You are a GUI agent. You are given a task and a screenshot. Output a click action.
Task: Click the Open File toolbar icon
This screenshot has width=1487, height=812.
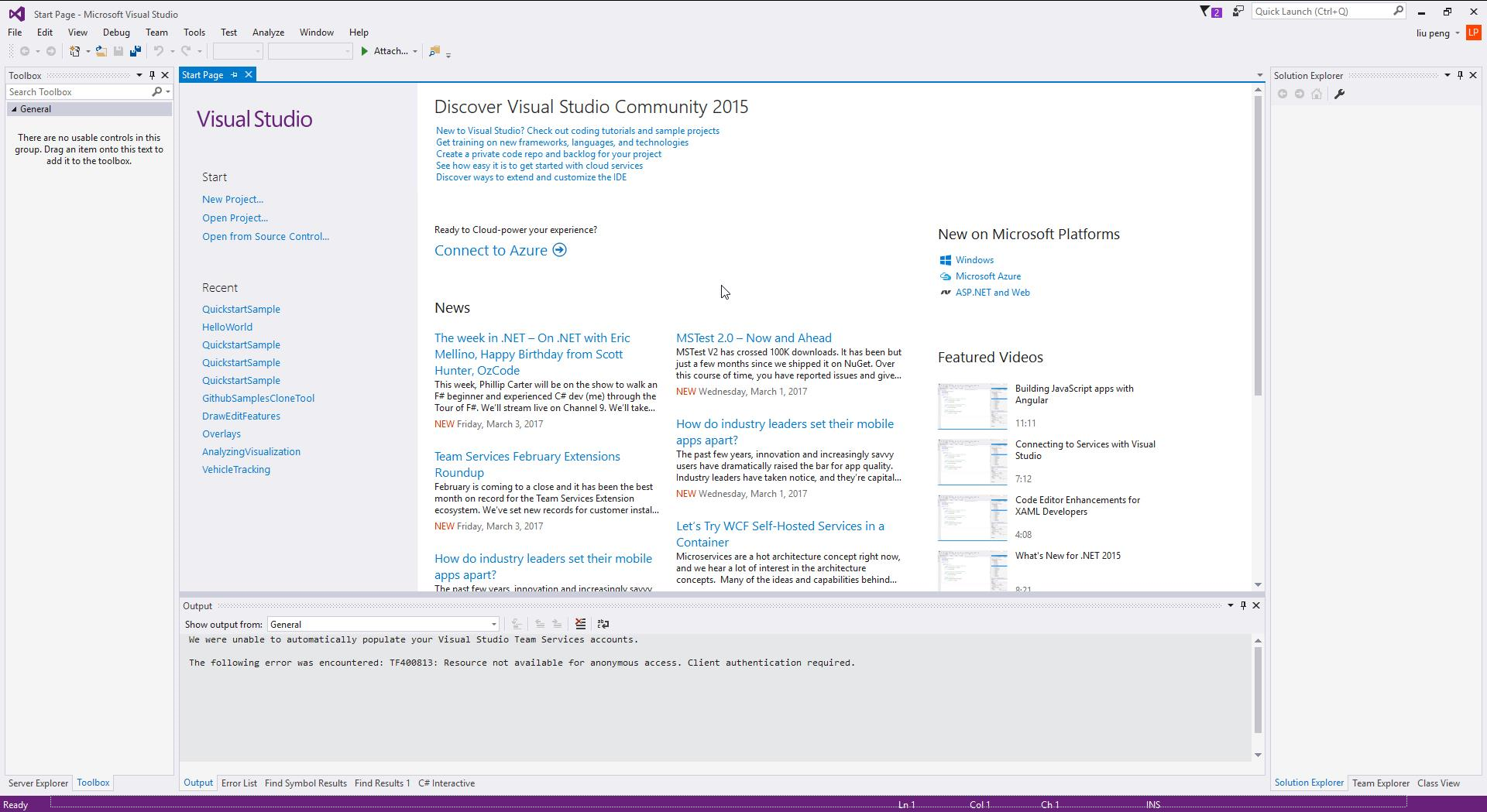coord(101,51)
